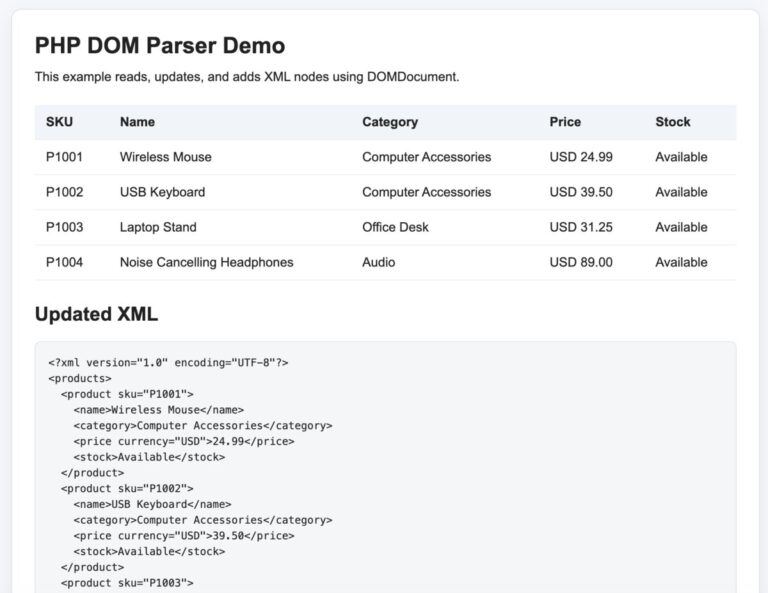Click Computer Accessories in the P1002 row
Image resolution: width=768 pixels, height=593 pixels.
426,192
